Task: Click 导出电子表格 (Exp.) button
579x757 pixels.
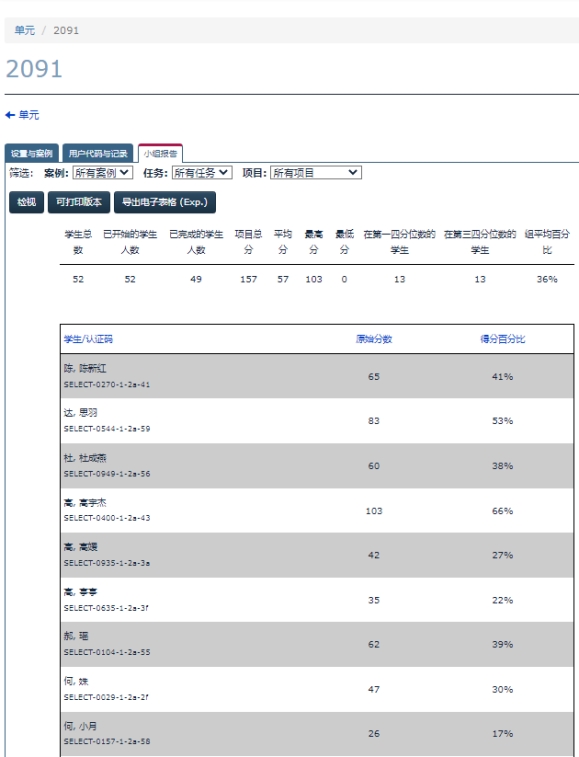Action: point(165,202)
